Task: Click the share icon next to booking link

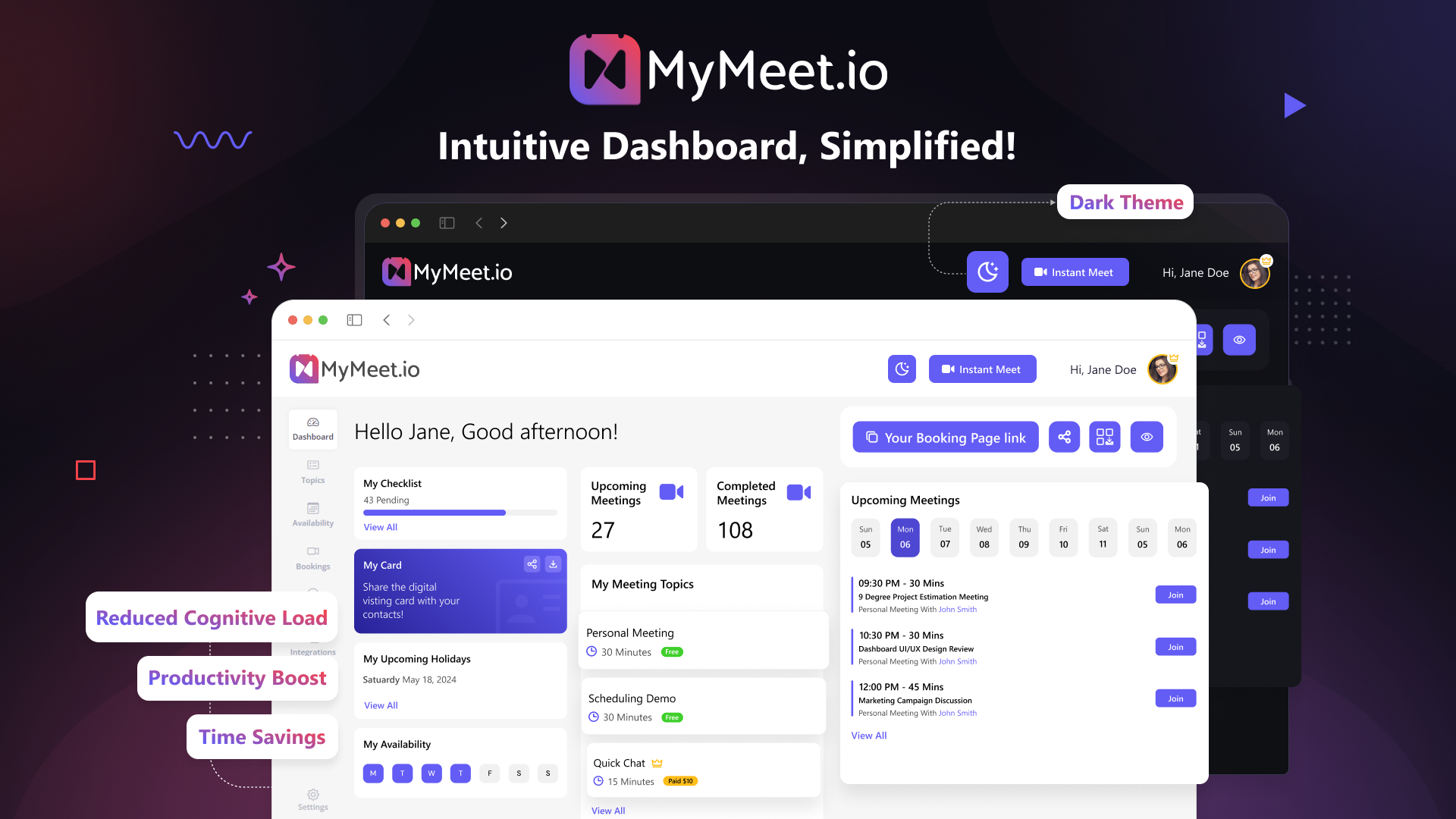Action: (x=1064, y=437)
